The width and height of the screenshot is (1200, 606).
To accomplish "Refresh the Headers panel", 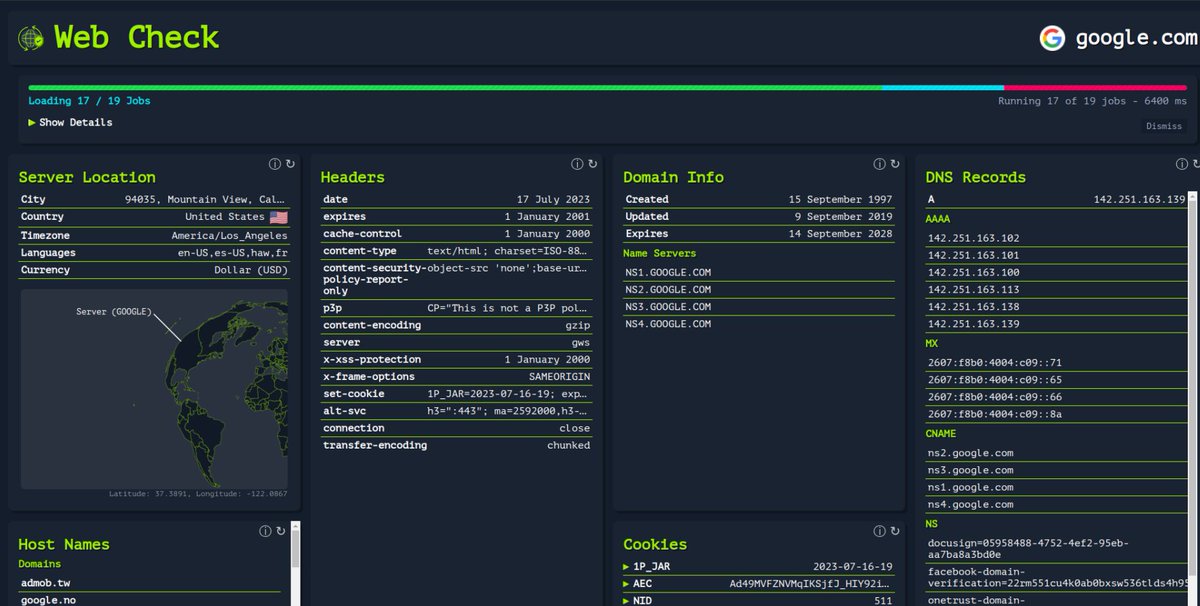I will [592, 164].
